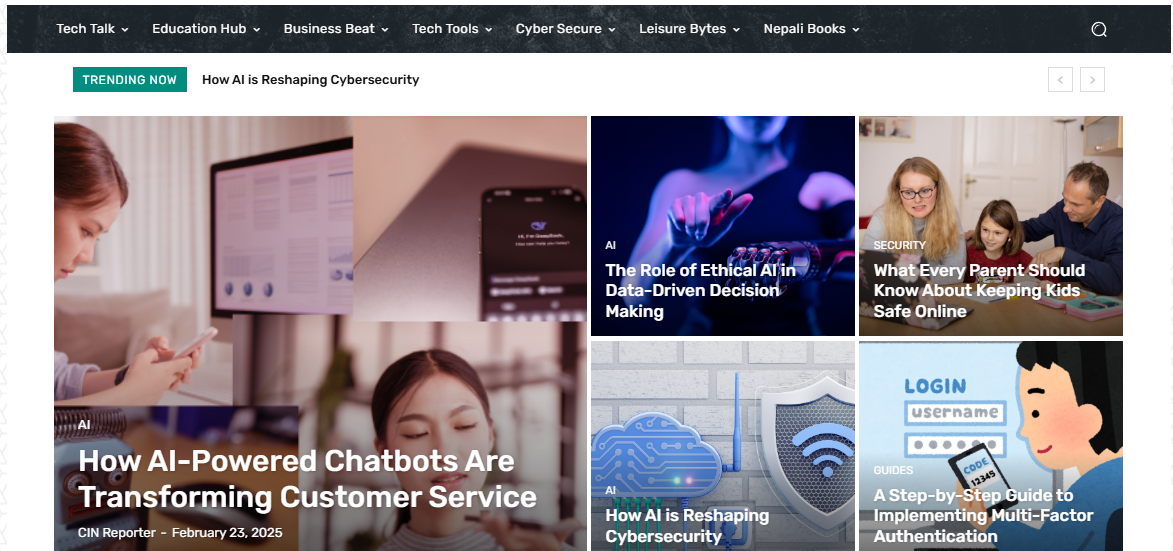The width and height of the screenshot is (1173, 551).
Task: Show next trending headline arrow
Action: (1092, 79)
